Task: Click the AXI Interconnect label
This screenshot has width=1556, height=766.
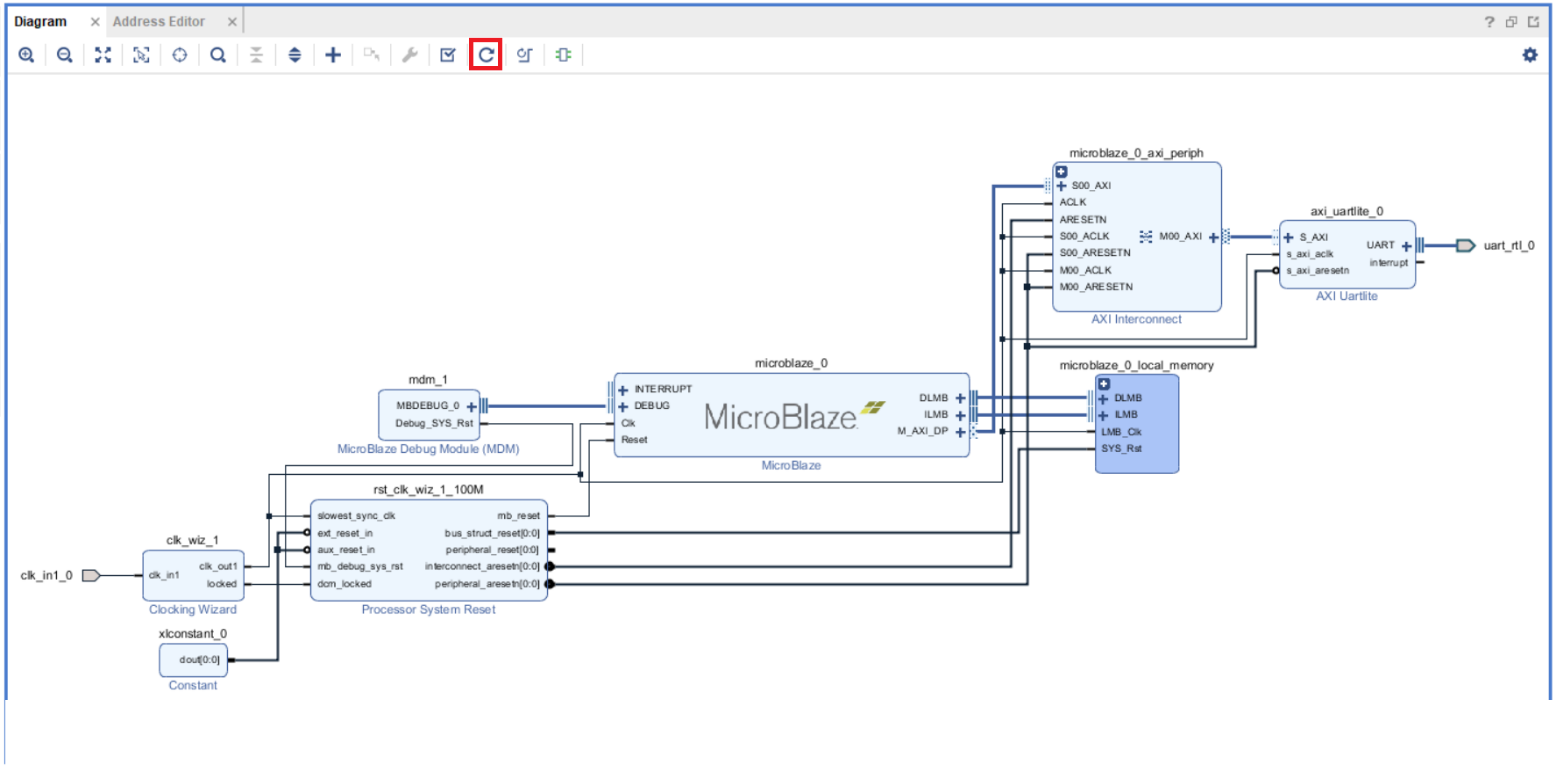Action: (1138, 320)
